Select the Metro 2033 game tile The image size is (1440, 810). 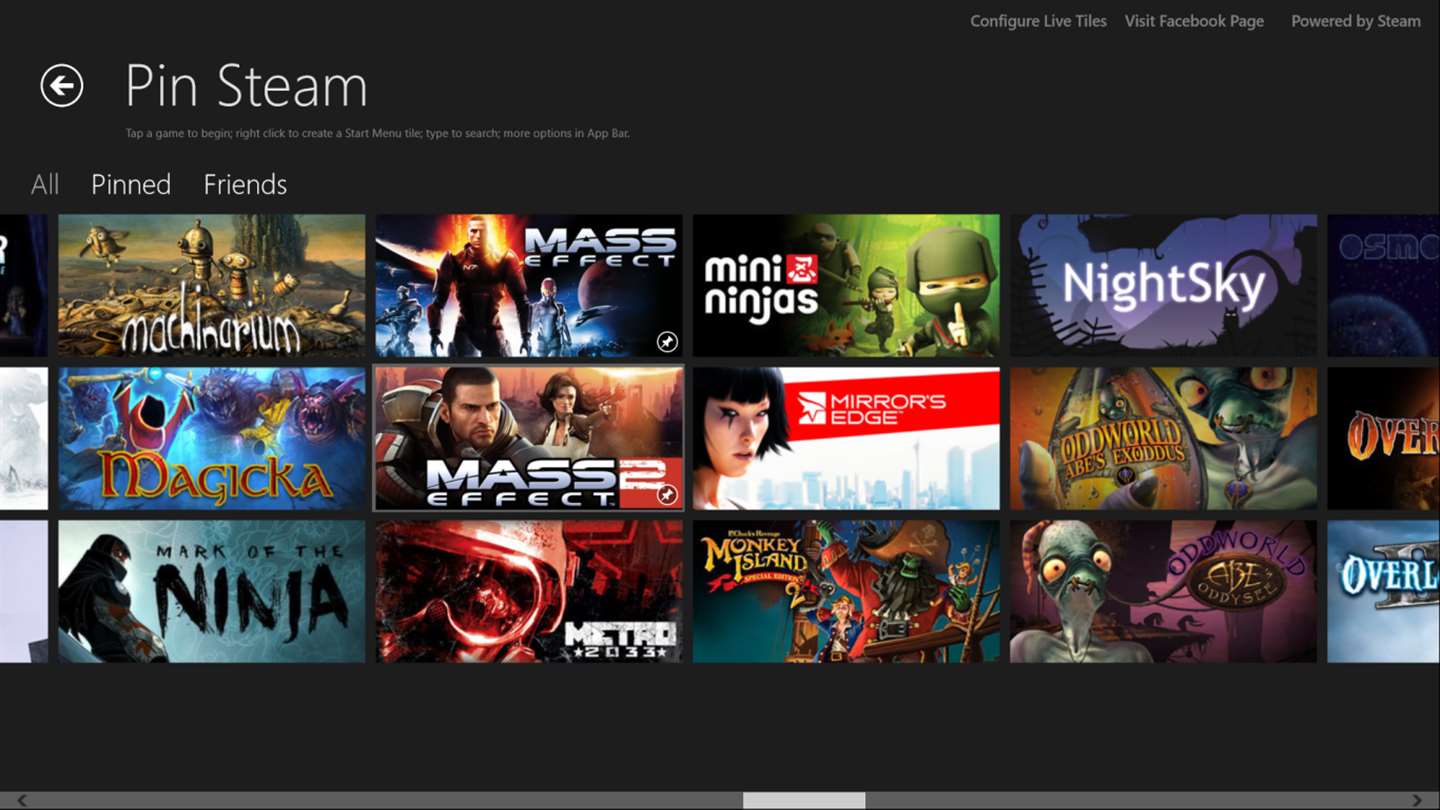pyautogui.click(x=529, y=591)
